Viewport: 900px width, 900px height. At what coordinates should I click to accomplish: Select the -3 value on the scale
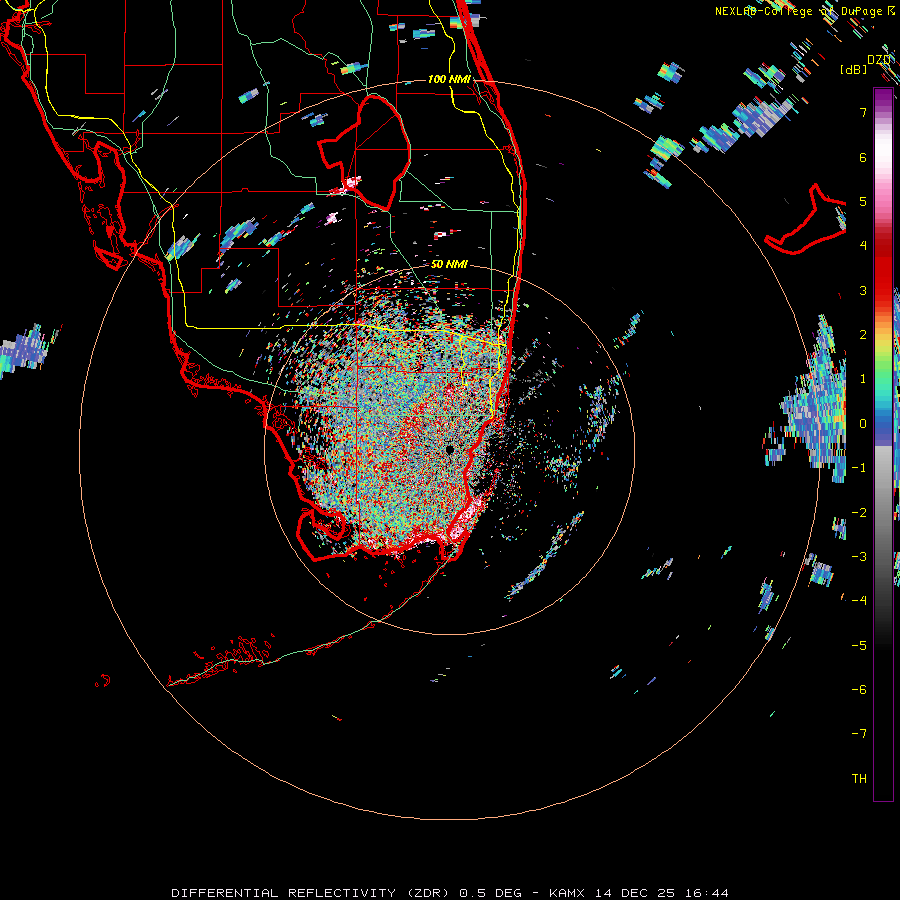(x=859, y=557)
